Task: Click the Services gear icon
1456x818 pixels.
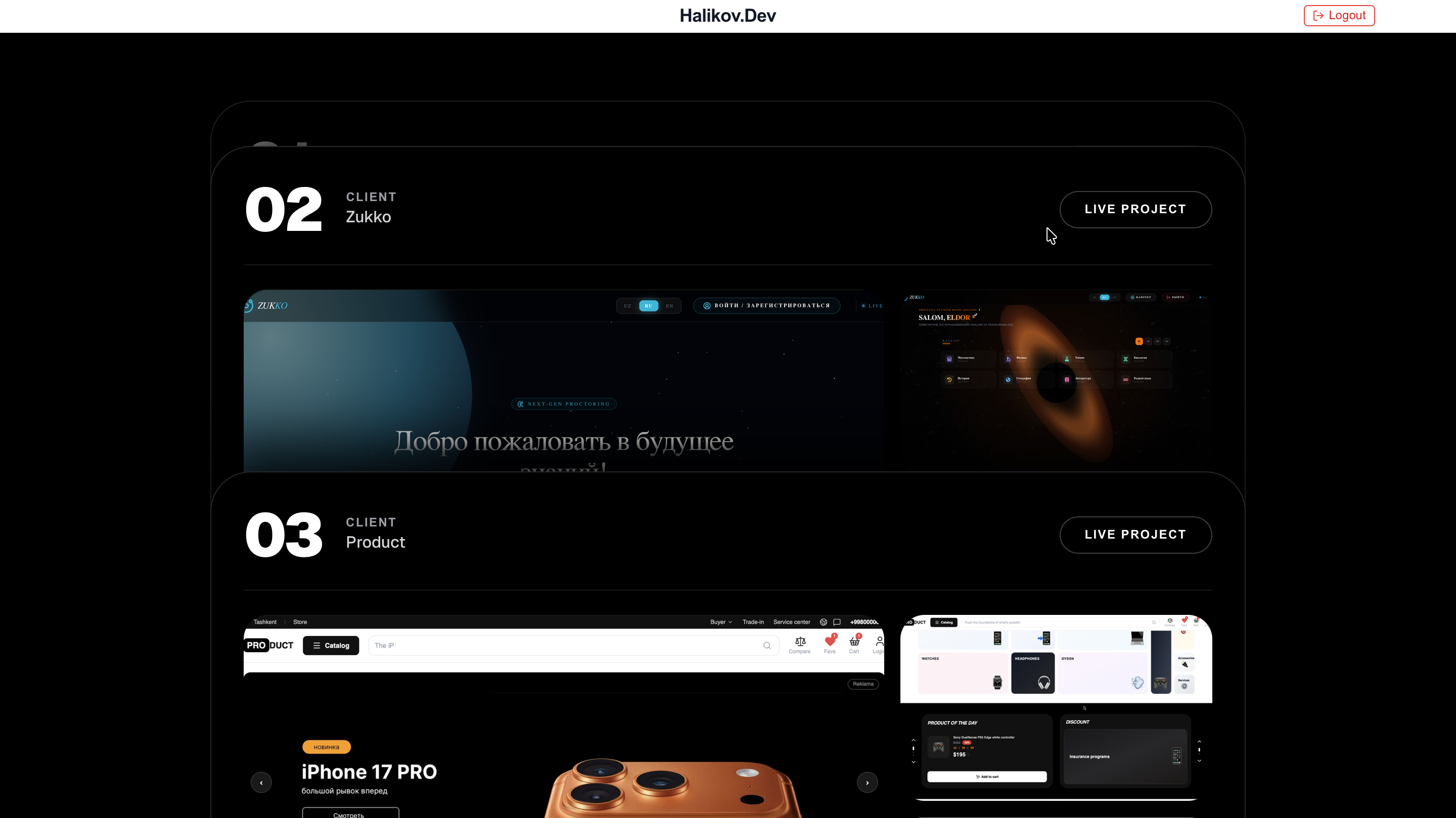Action: coord(1185,686)
